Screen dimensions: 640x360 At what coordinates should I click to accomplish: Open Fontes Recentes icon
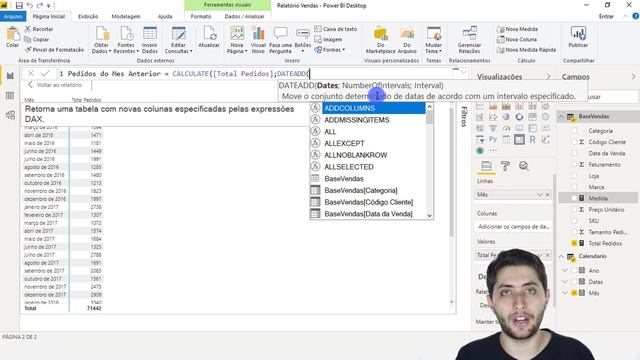(127, 34)
